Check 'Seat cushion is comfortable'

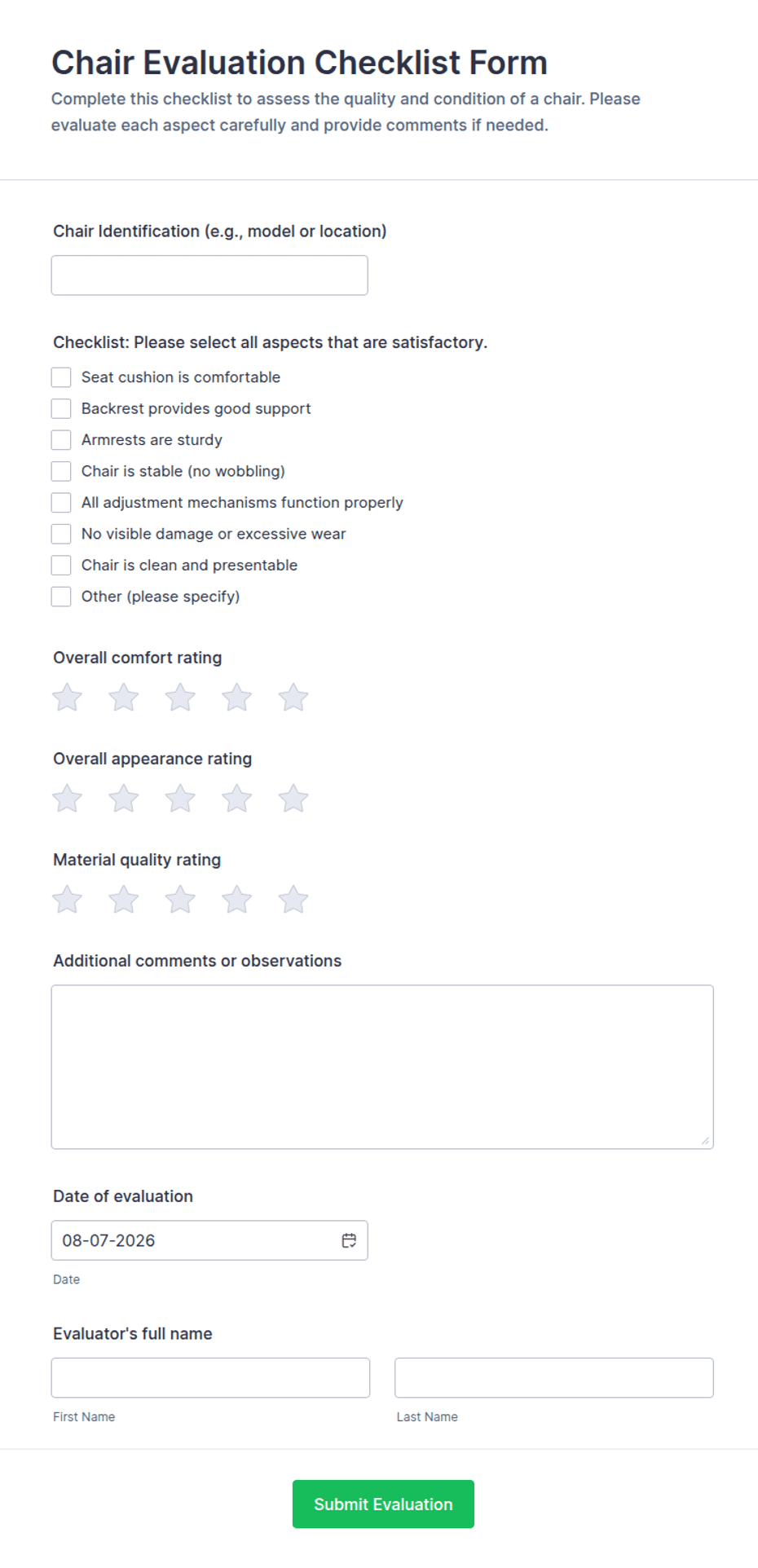click(x=61, y=377)
